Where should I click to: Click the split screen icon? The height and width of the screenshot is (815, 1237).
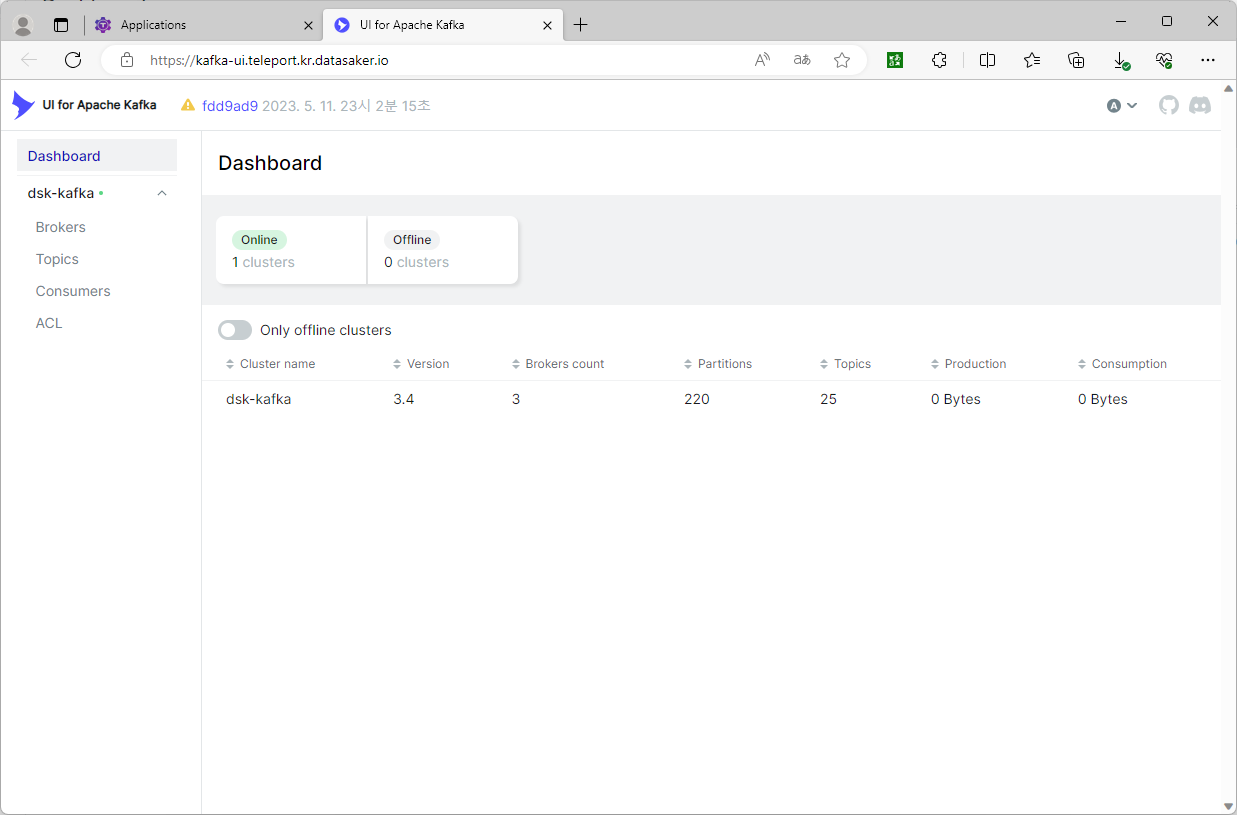click(x=987, y=60)
